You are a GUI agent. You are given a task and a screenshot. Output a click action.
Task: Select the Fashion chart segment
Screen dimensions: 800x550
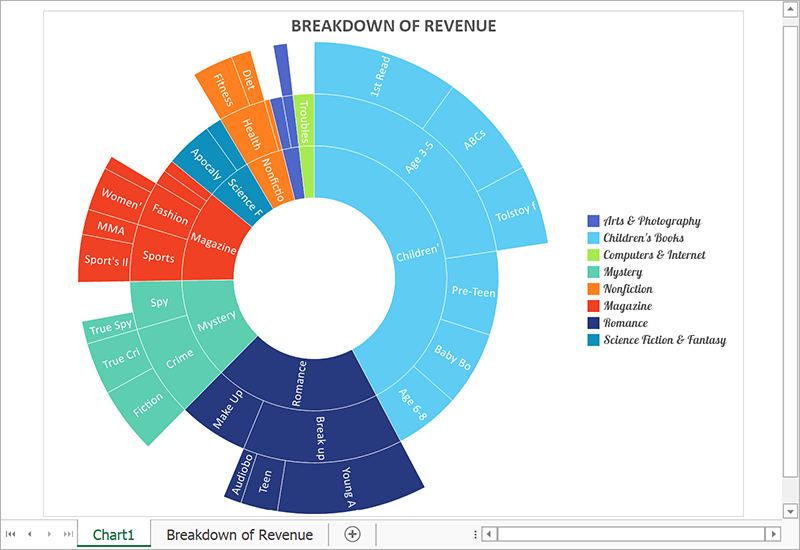click(170, 214)
